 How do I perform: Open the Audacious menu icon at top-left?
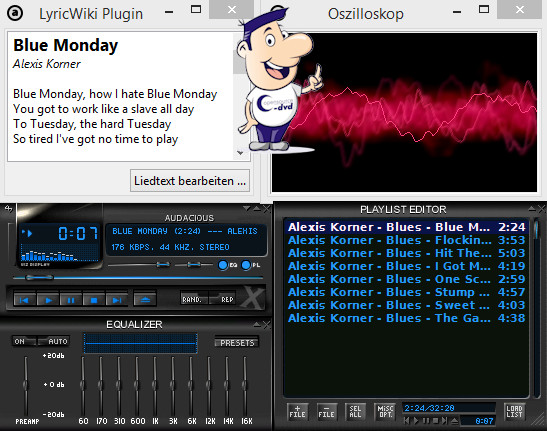[8, 209]
